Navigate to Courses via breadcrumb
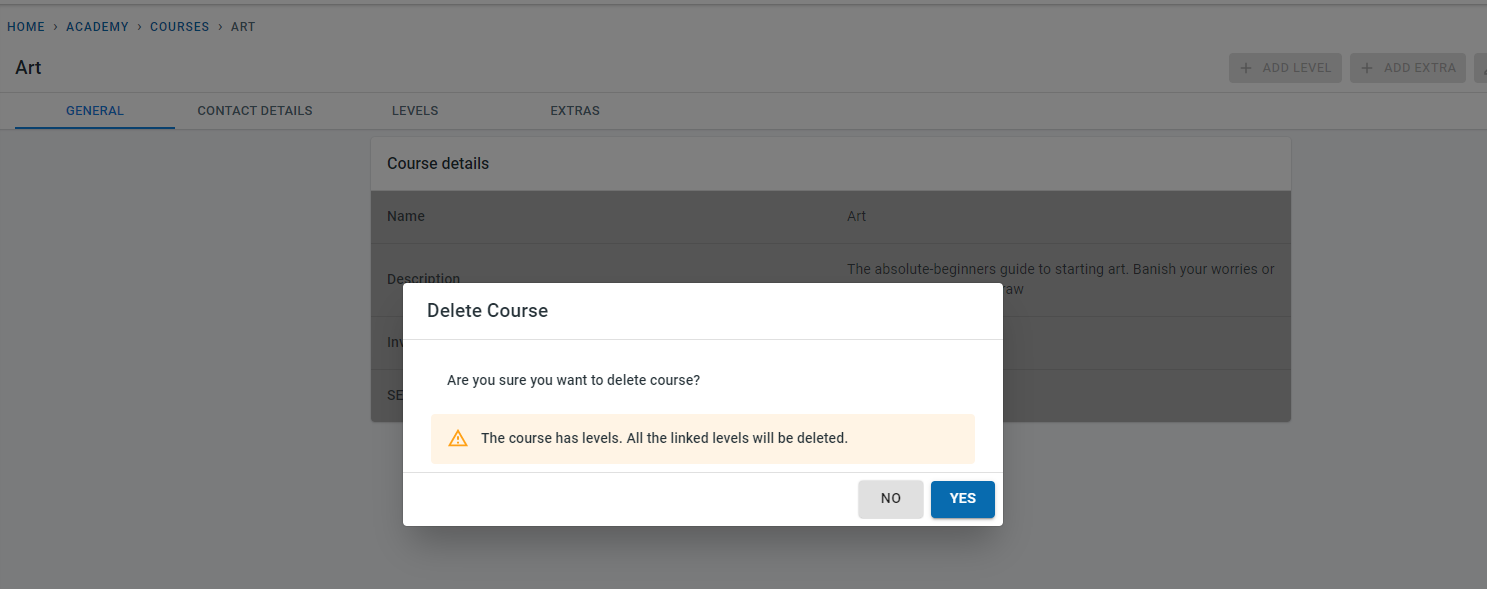The width and height of the screenshot is (1487, 589). pos(179,27)
